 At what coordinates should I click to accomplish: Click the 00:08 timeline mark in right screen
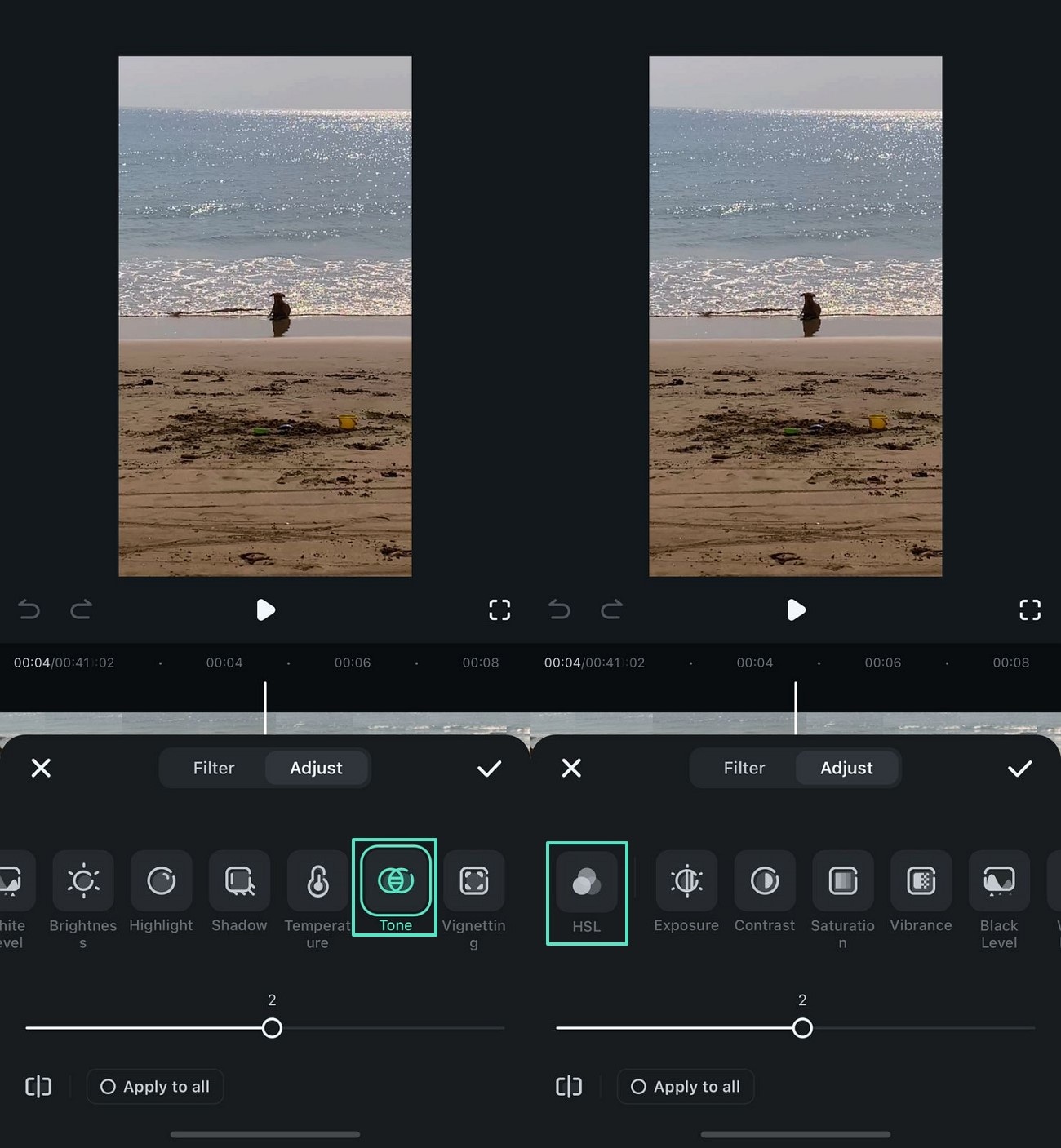pyautogui.click(x=1011, y=663)
